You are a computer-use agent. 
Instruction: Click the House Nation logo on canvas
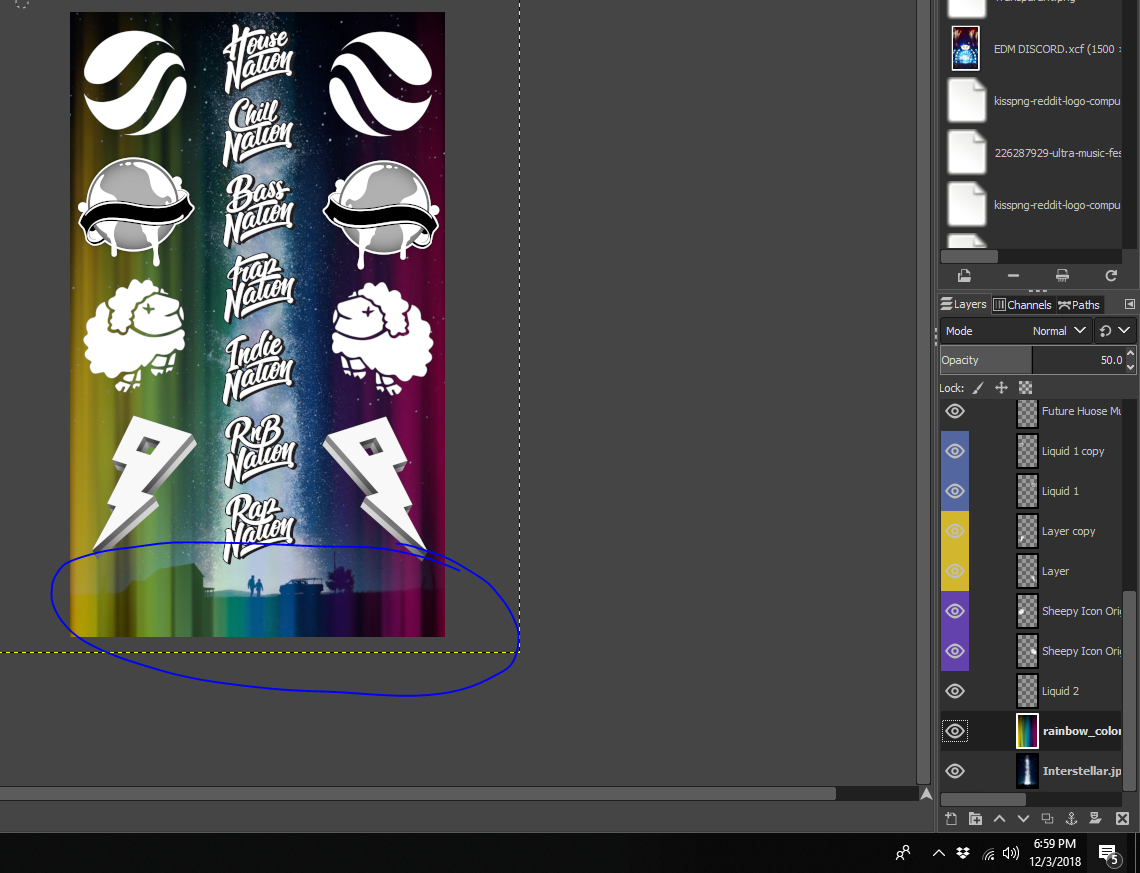258,58
